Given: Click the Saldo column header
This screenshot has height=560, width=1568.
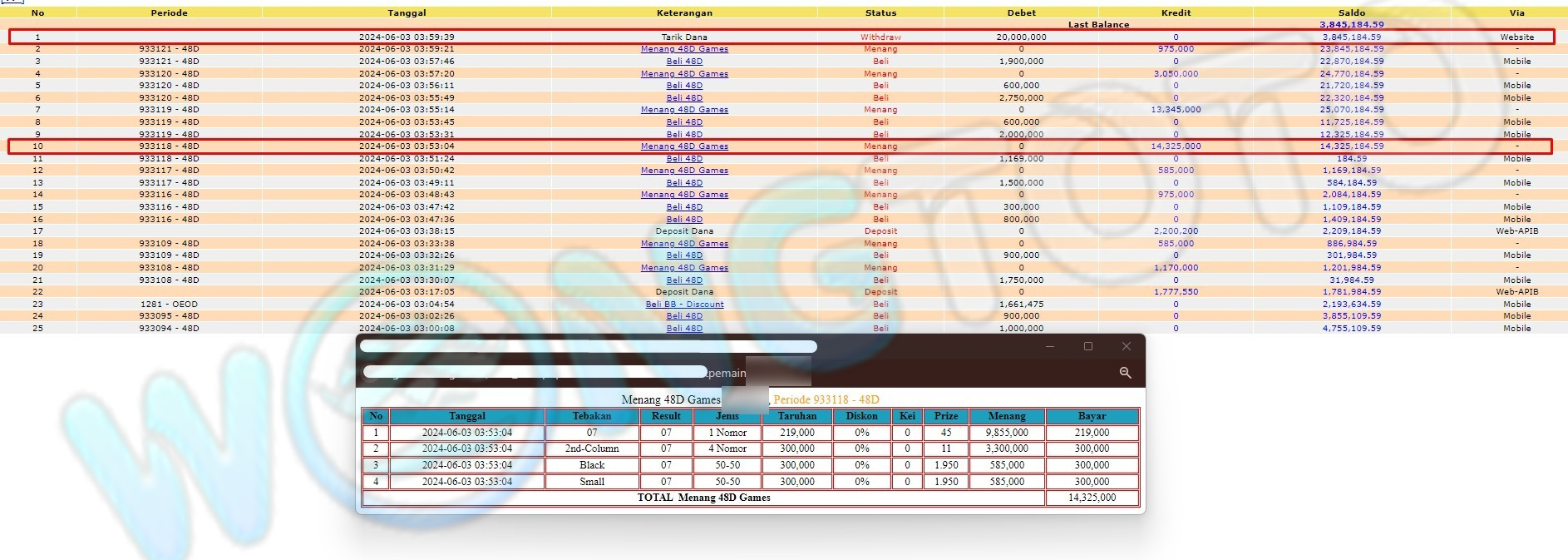Looking at the screenshot, I should click(1351, 12).
